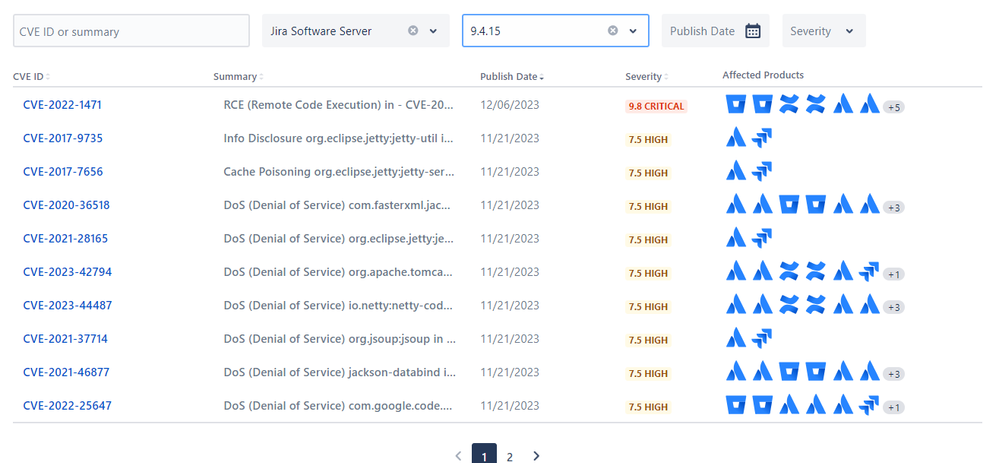Open CVE-2022-1471 details link

62,105
